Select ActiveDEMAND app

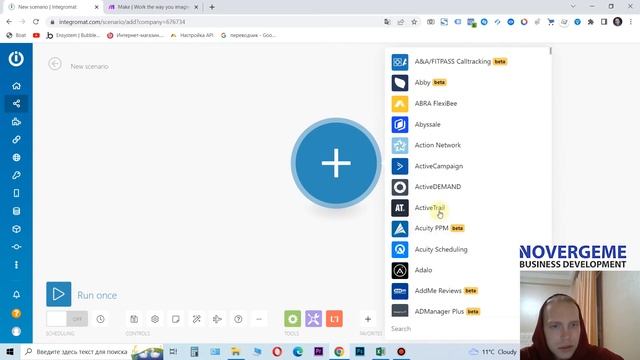(468, 187)
